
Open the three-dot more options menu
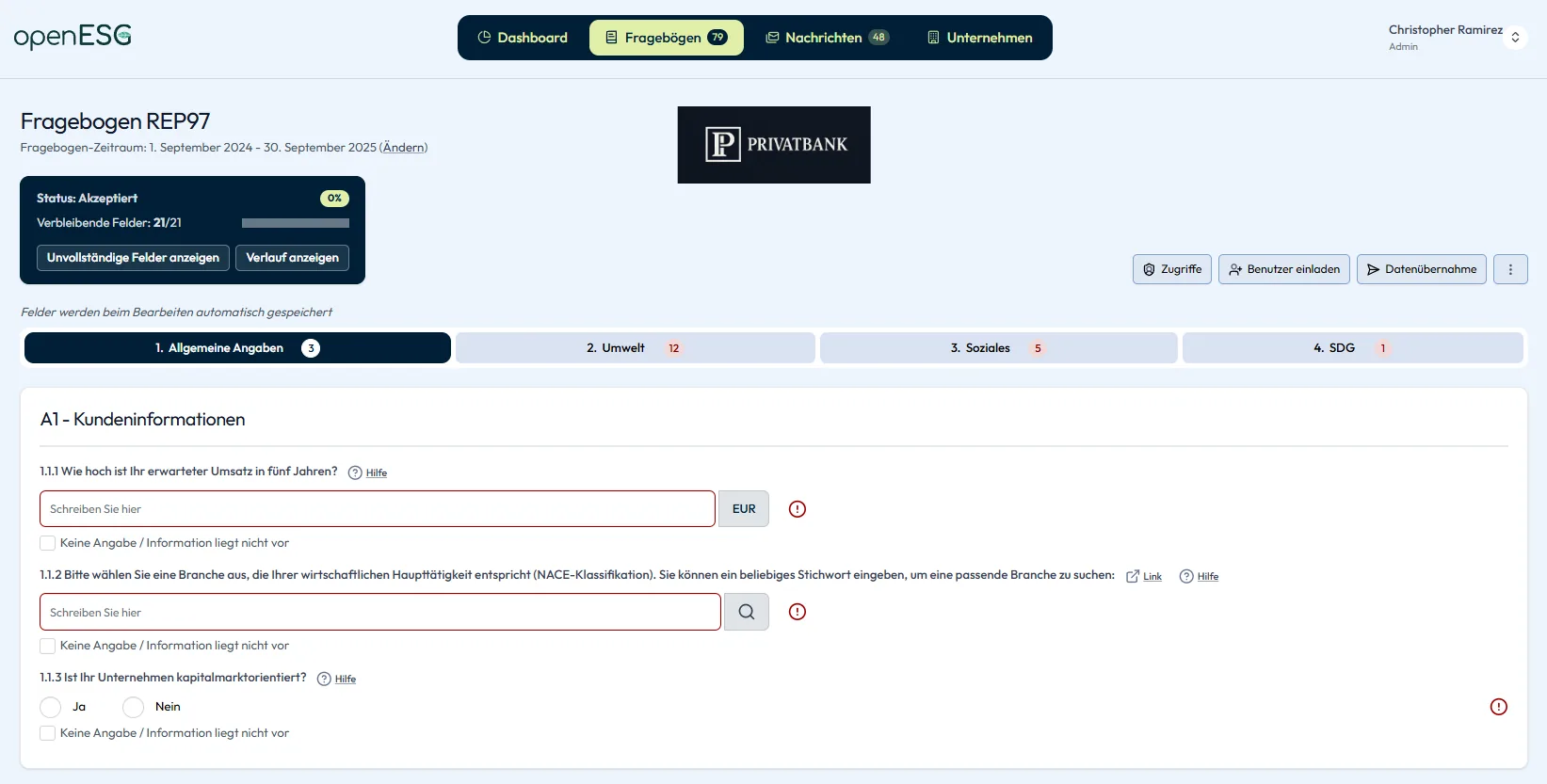[1510, 269]
